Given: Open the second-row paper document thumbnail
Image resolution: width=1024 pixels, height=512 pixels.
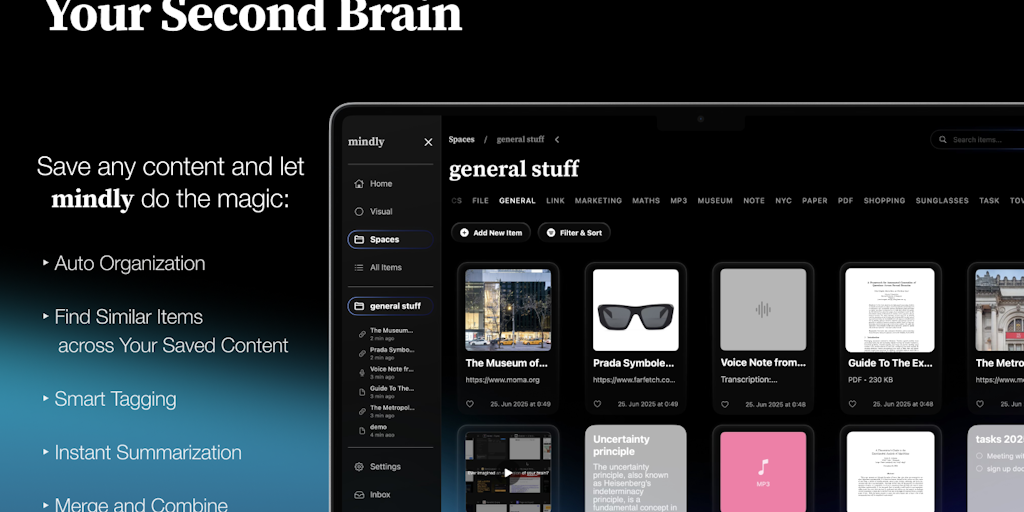Looking at the screenshot, I should coord(891,472).
